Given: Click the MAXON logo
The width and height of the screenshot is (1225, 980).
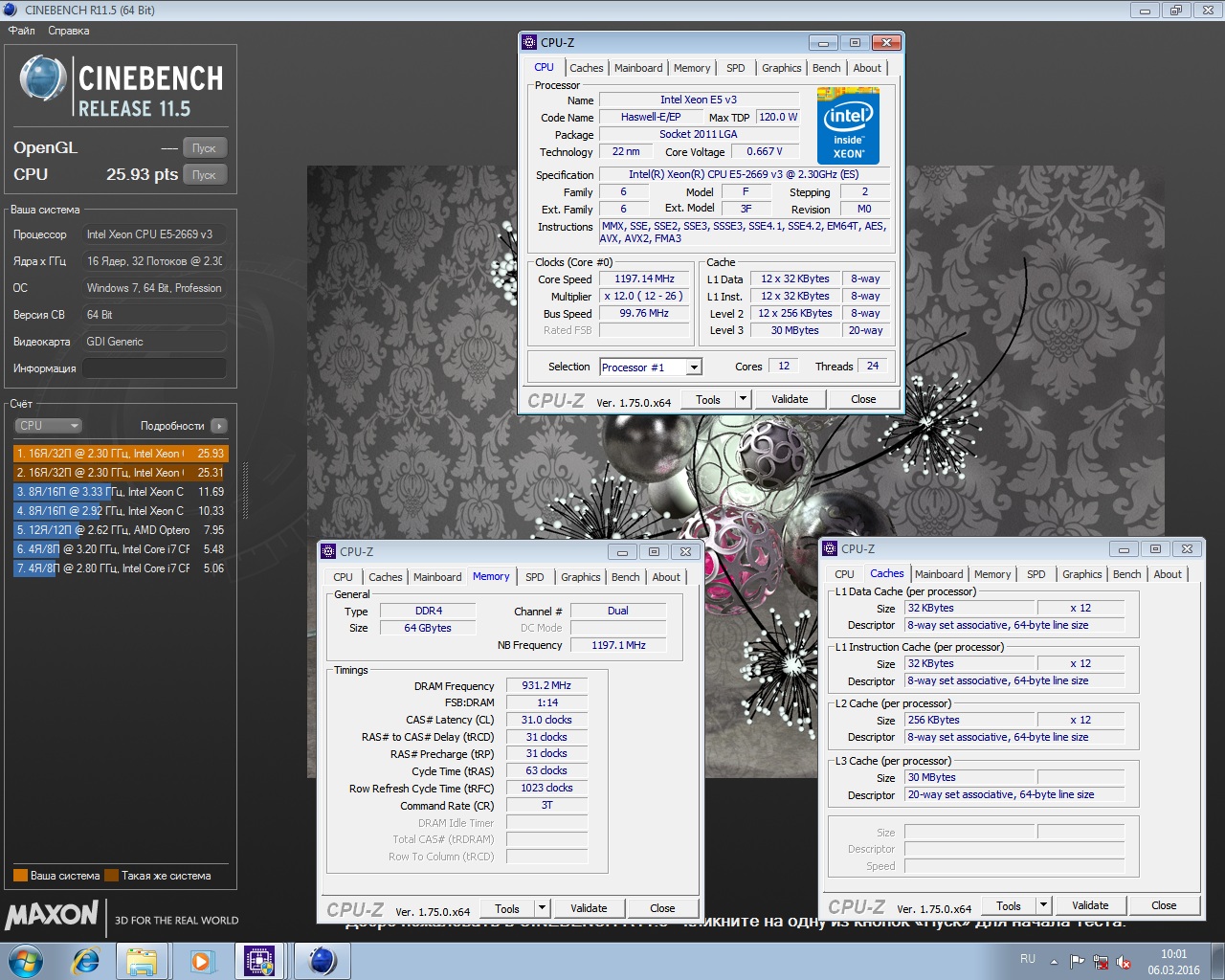Looking at the screenshot, I should [x=52, y=915].
